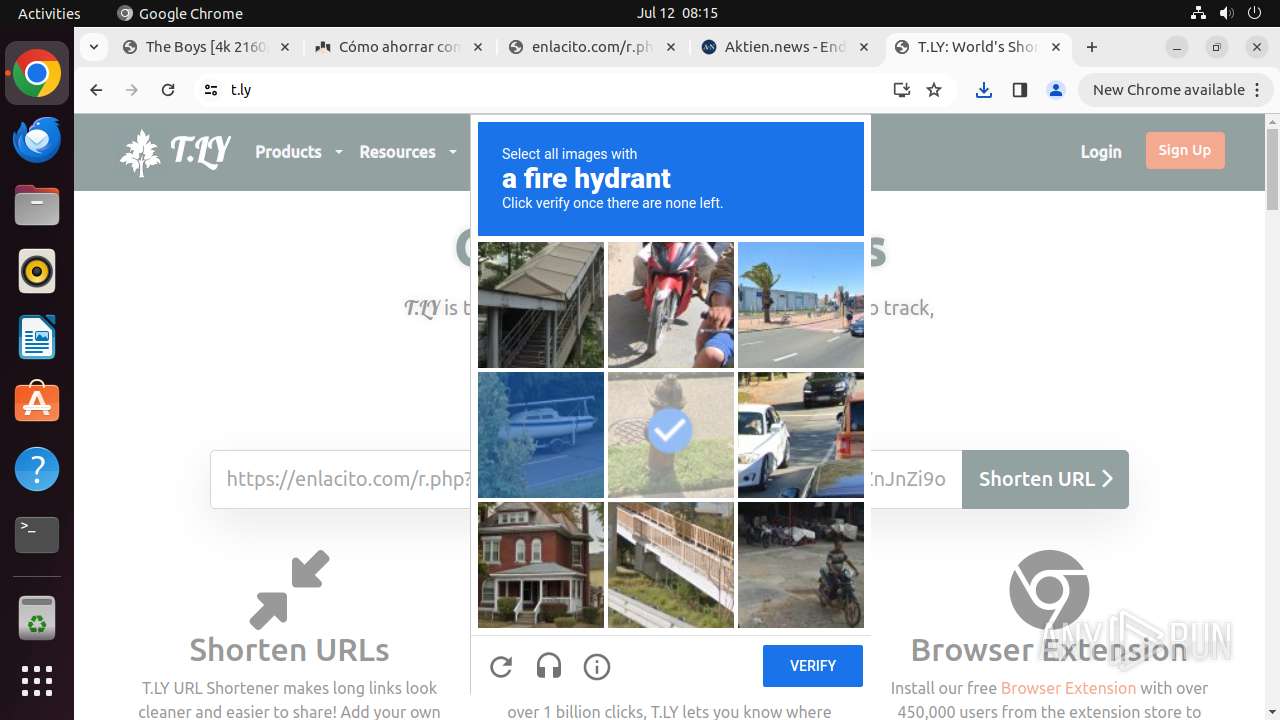Switch to Aktien.news tab
Screen dimensions: 1280x720
(x=784, y=47)
